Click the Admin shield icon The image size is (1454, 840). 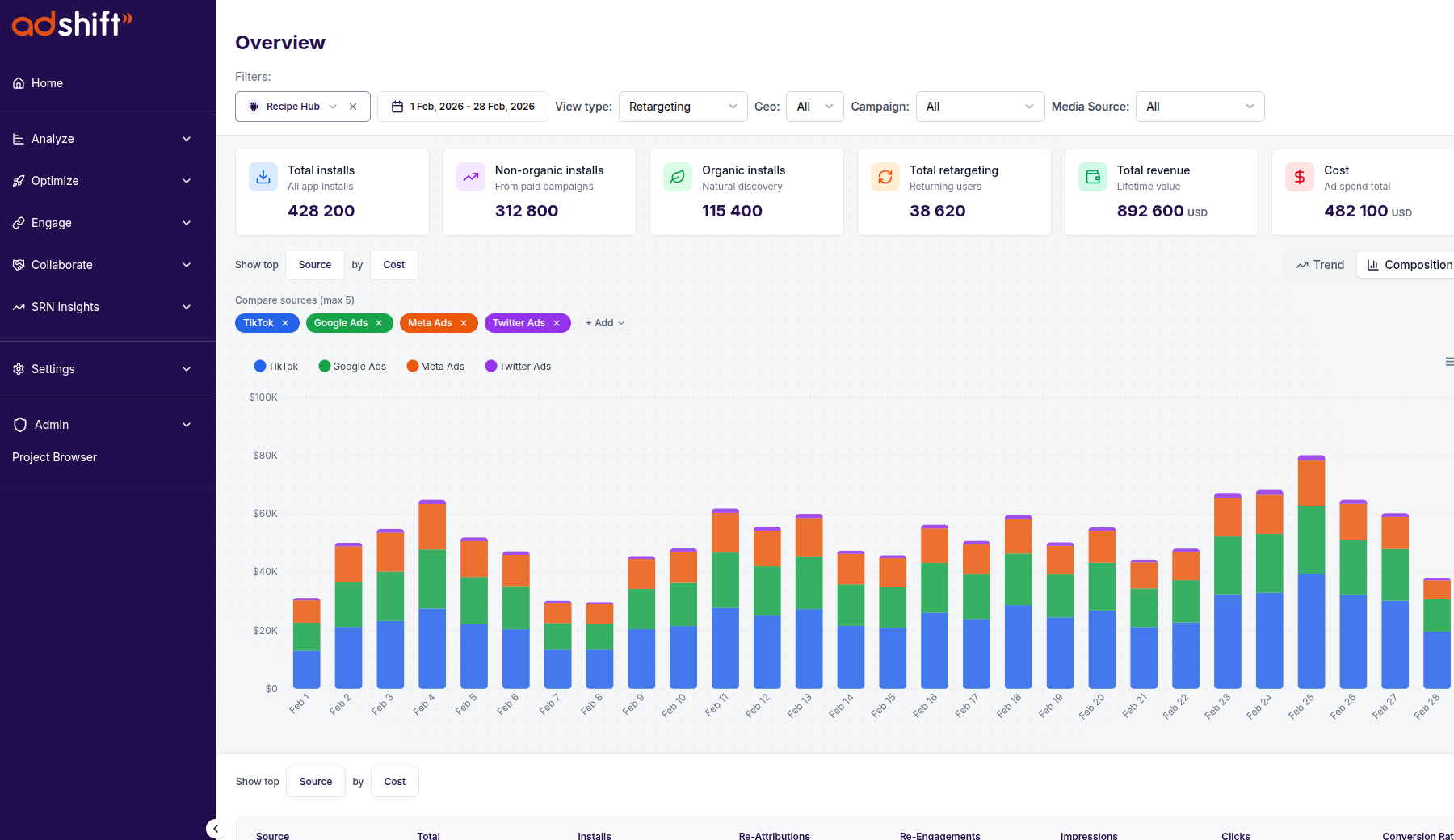[19, 424]
